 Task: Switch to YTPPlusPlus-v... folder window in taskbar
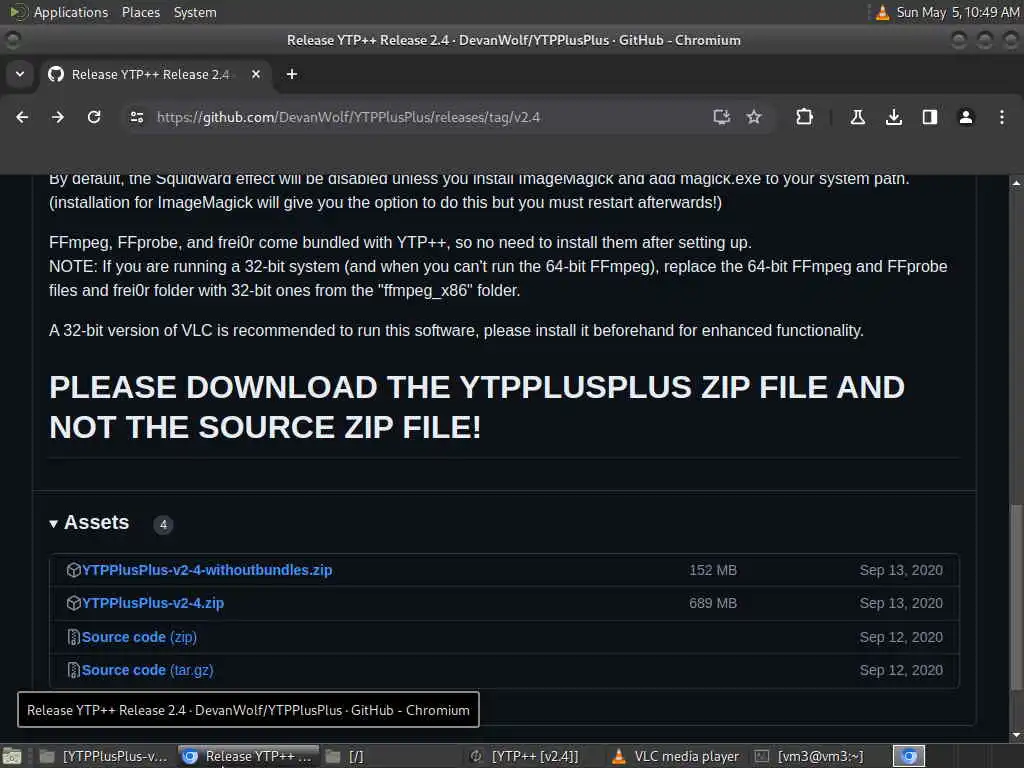coord(104,756)
